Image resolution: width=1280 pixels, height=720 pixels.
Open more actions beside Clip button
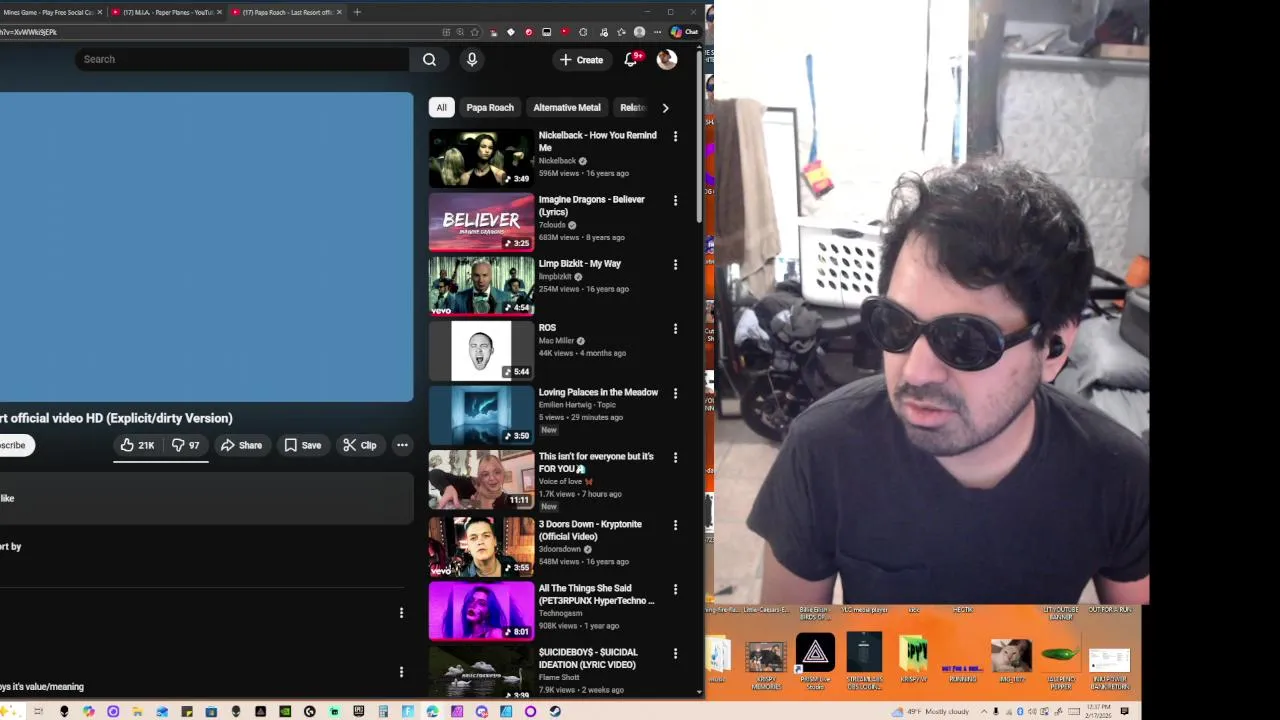click(402, 445)
